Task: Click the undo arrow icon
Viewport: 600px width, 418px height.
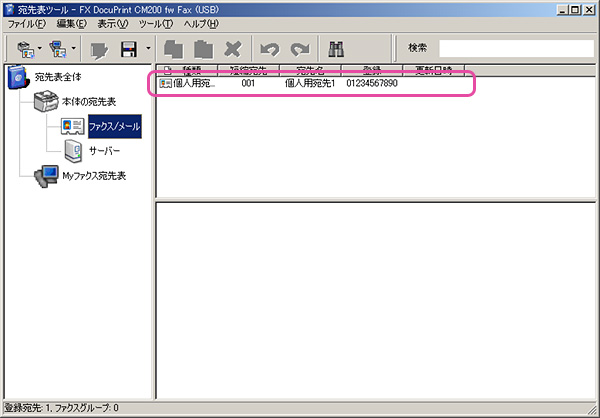Action: coord(267,48)
